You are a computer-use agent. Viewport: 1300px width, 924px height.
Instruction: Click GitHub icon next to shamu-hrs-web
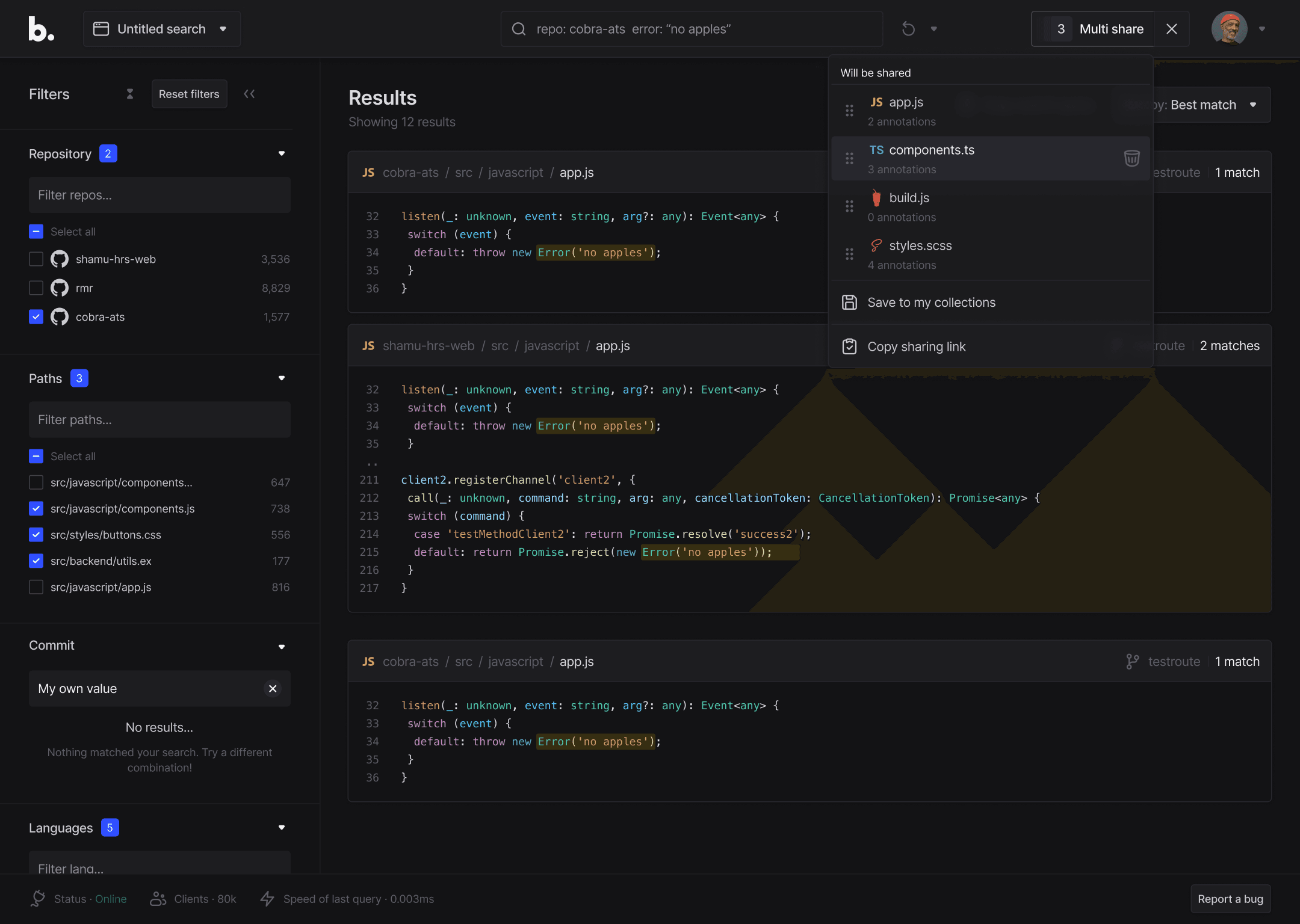(59, 259)
